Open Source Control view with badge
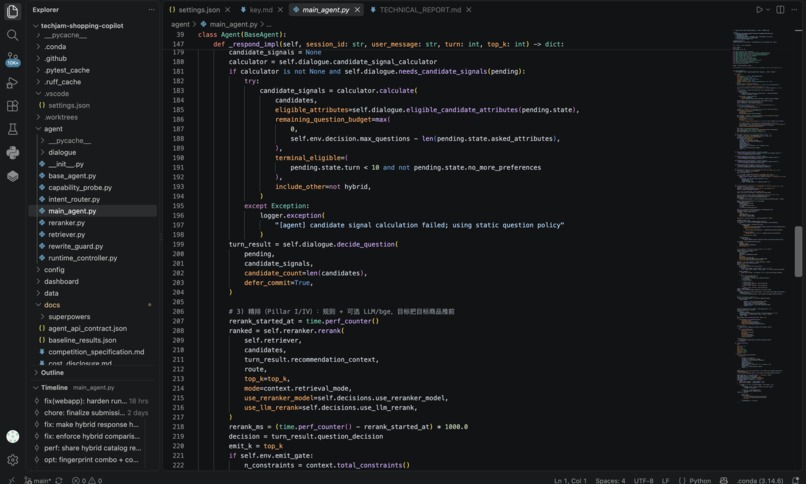The width and height of the screenshot is (806, 484). click(x=12, y=59)
